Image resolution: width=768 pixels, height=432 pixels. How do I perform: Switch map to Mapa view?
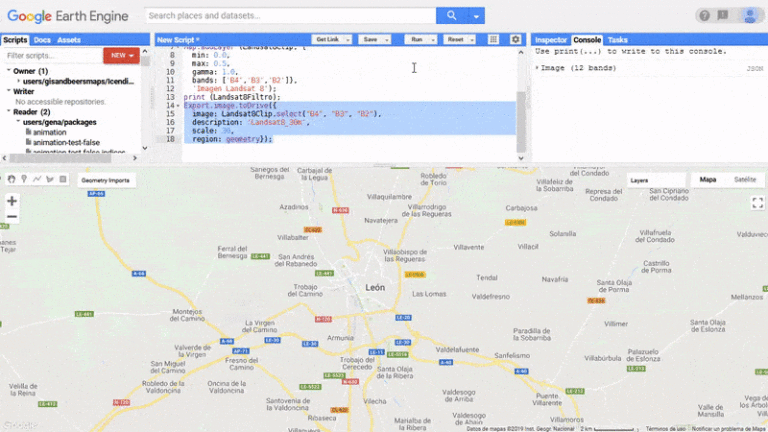[x=708, y=180]
